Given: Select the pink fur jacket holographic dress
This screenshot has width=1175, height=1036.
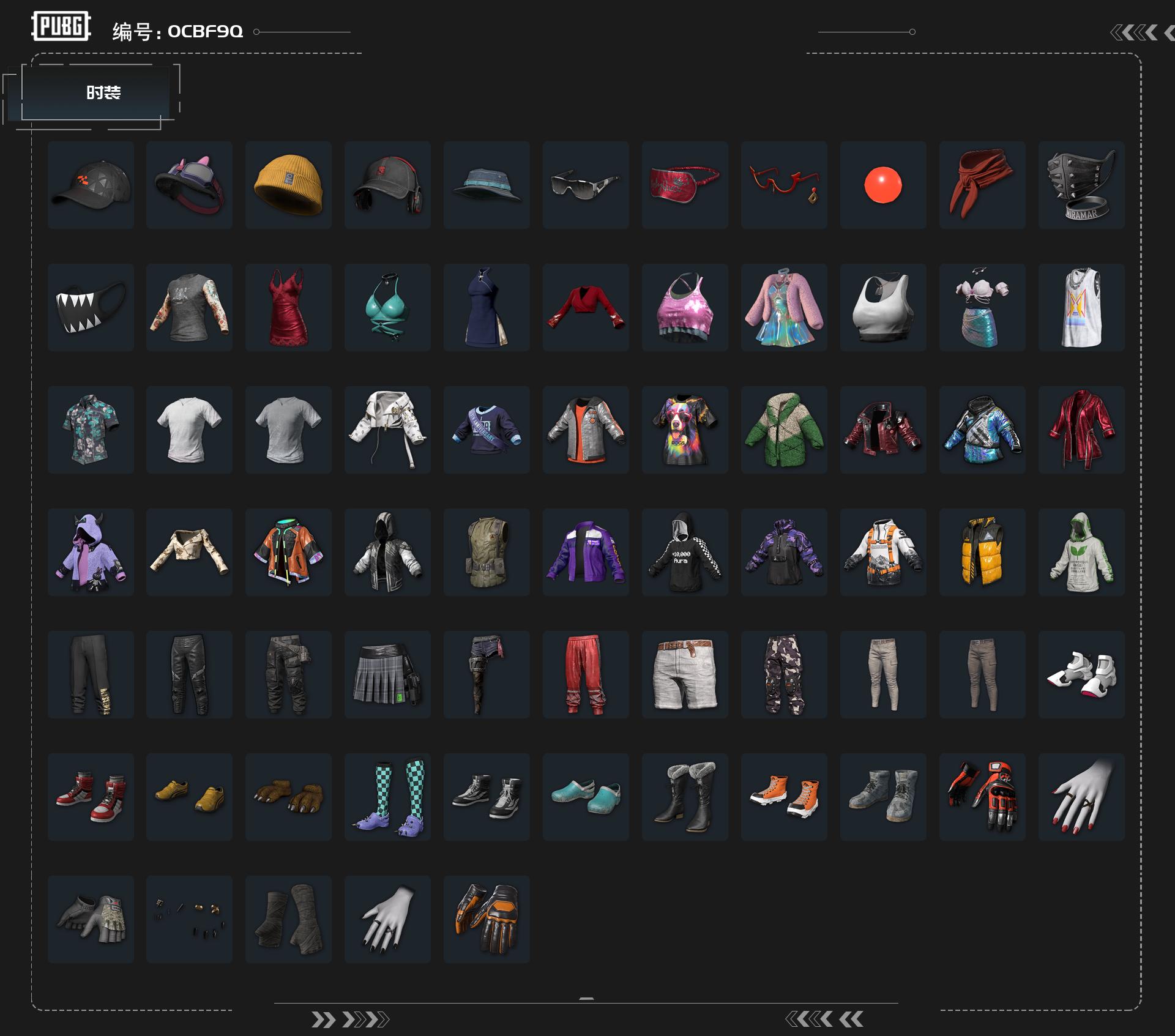Looking at the screenshot, I should 784,307.
